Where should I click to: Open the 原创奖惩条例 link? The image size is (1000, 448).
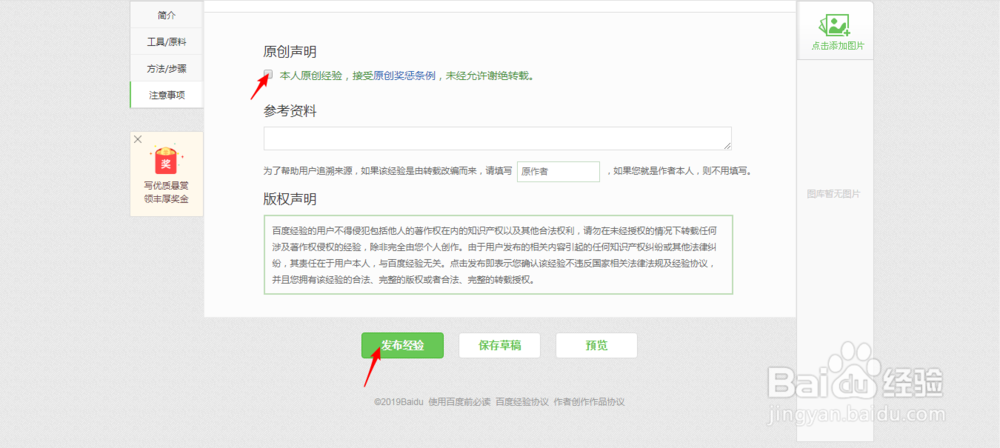404,75
